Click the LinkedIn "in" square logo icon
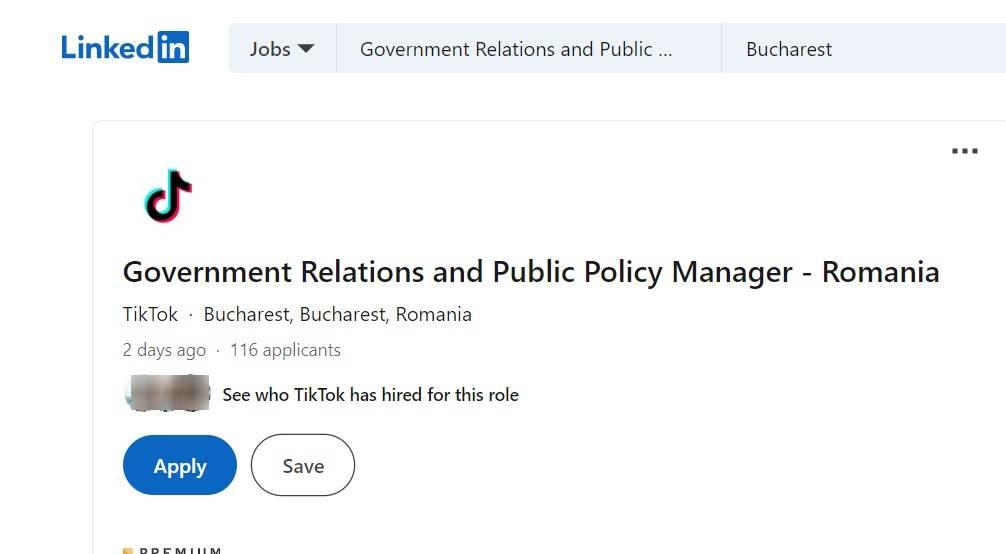 pos(172,47)
